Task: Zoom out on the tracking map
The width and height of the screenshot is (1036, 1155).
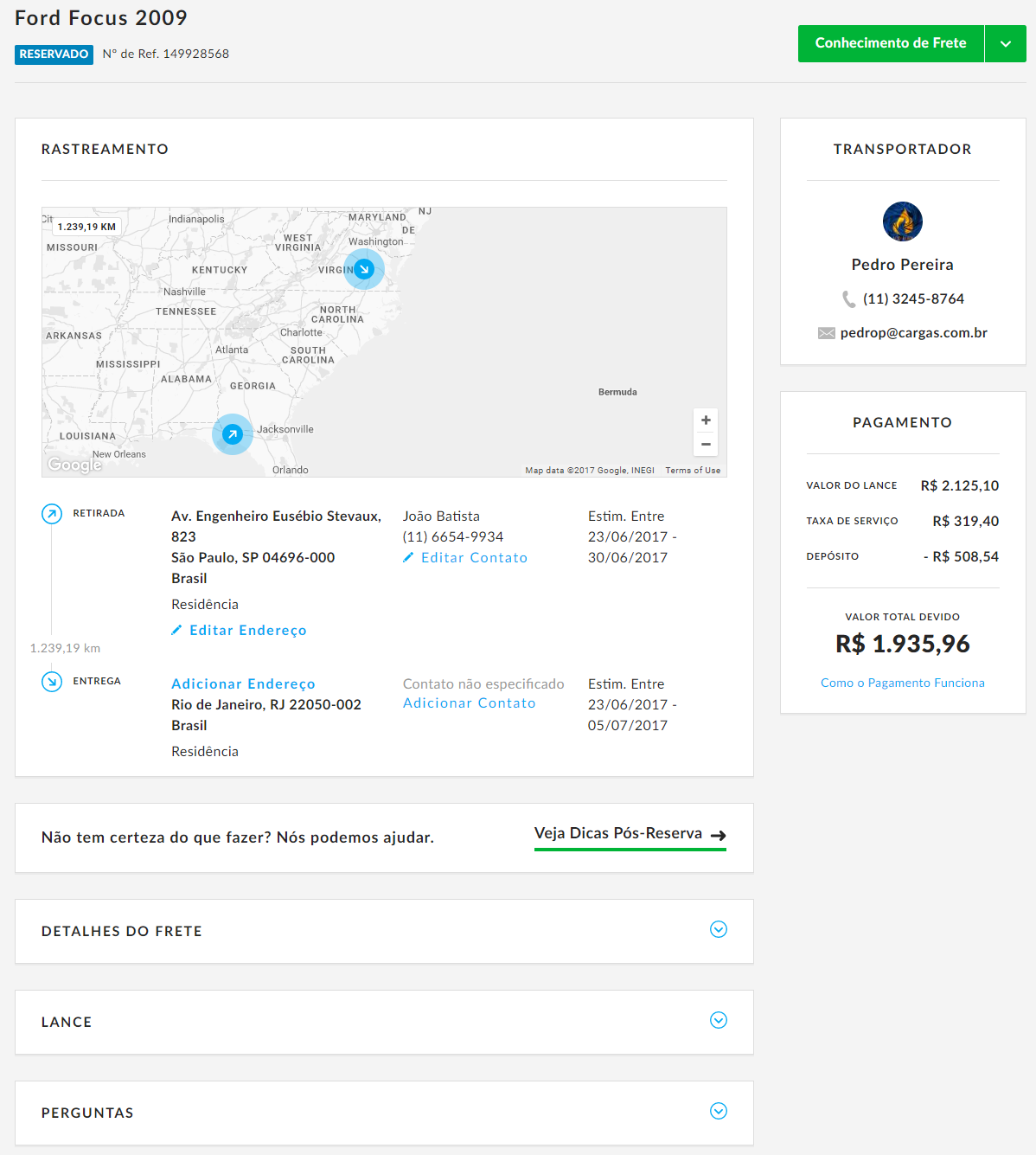Action: pos(706,444)
